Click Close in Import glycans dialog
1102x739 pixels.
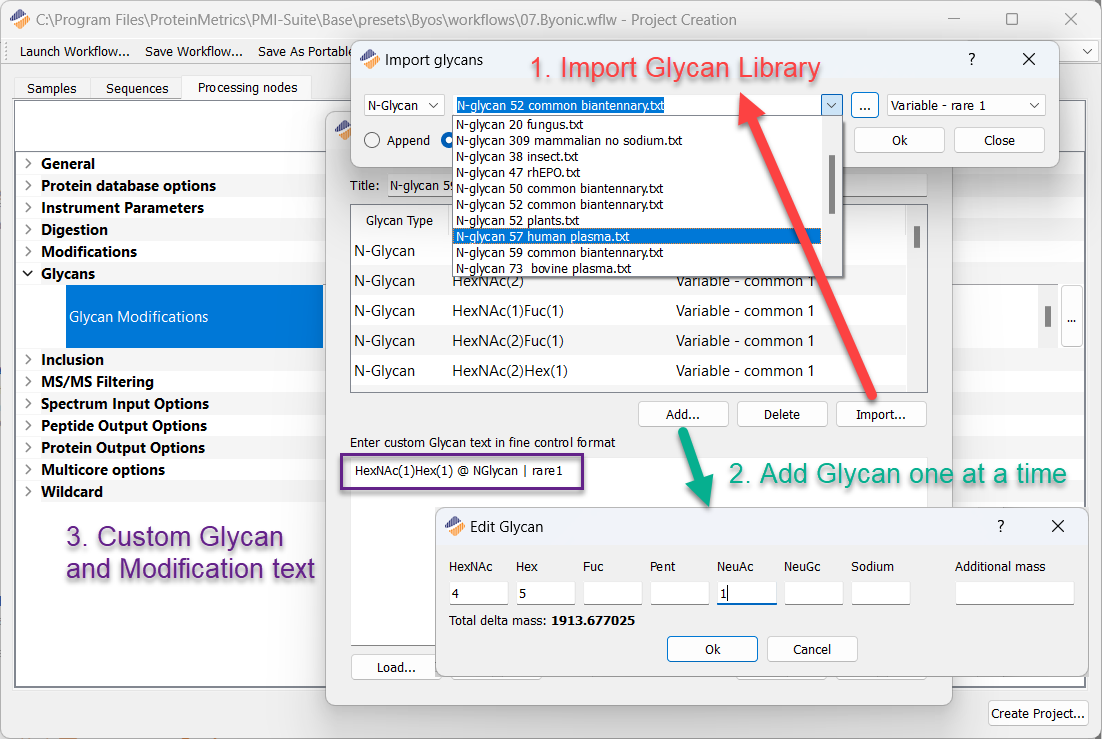(x=999, y=140)
